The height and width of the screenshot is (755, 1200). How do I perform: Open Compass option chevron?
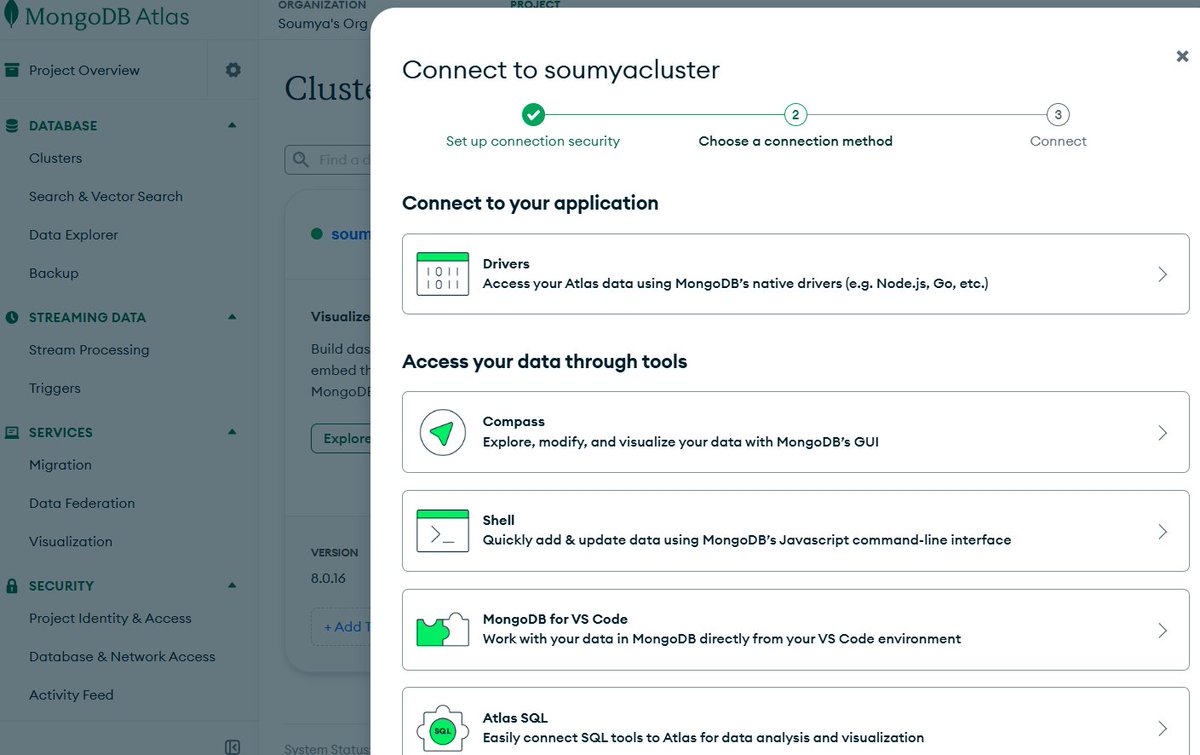pos(1162,433)
